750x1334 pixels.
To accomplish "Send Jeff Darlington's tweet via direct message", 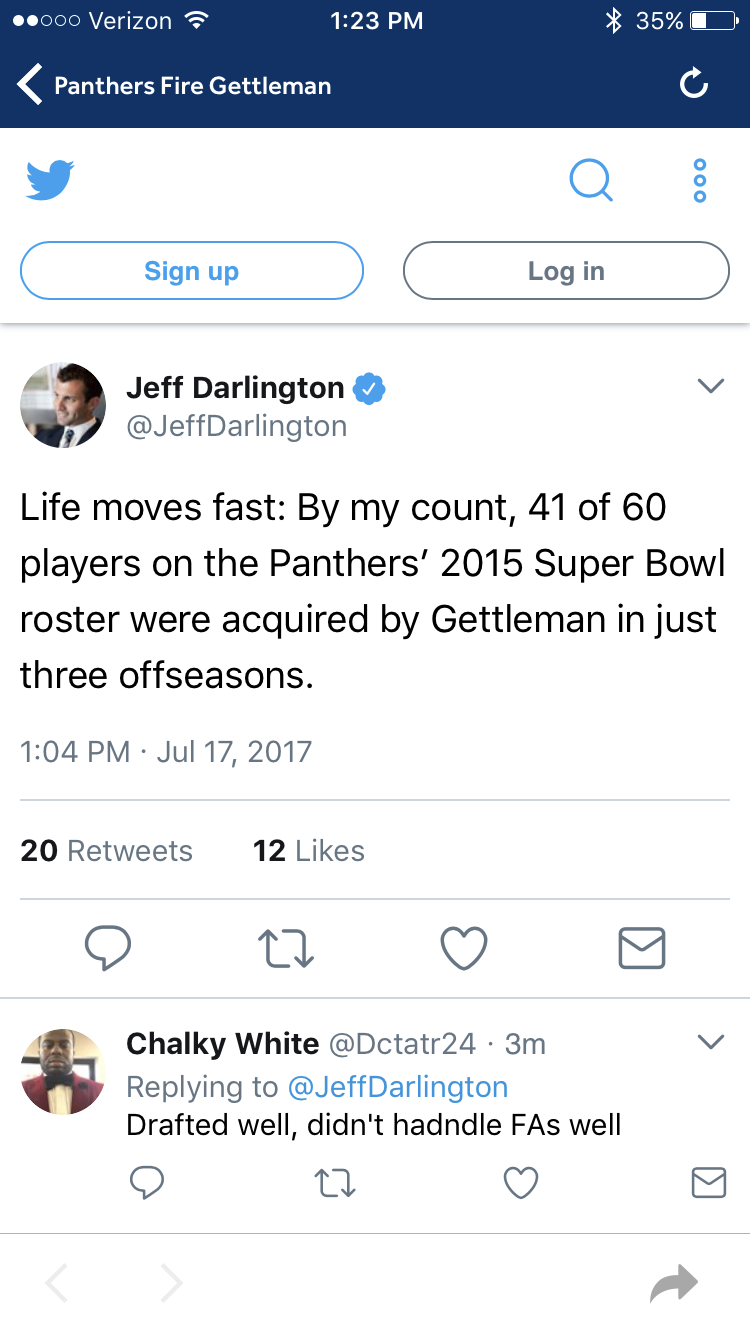I will click(642, 948).
